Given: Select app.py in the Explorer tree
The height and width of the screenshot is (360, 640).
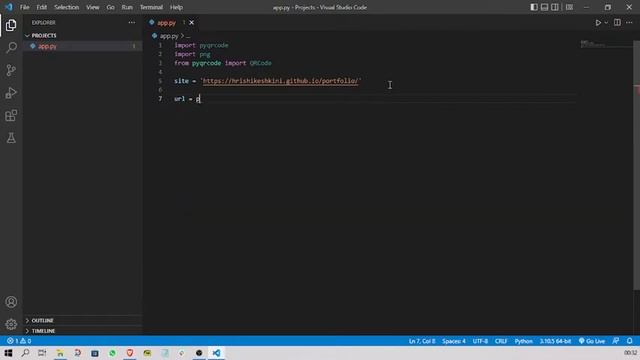Looking at the screenshot, I should click(83, 46).
